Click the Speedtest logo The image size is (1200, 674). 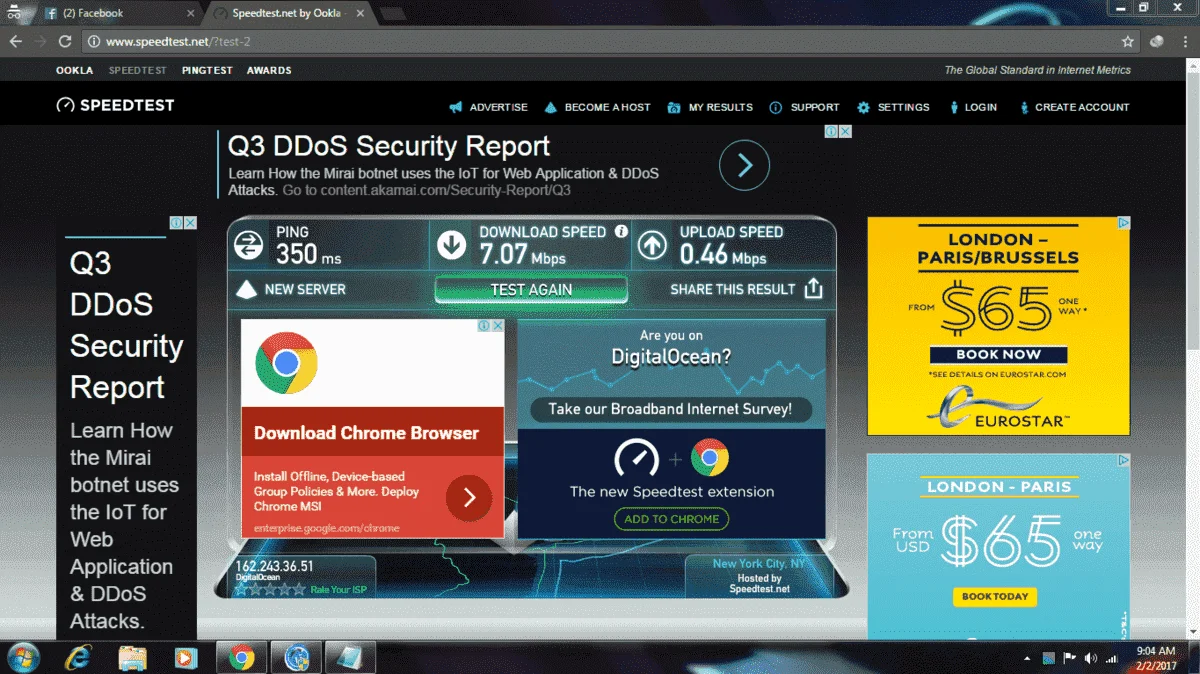point(115,105)
